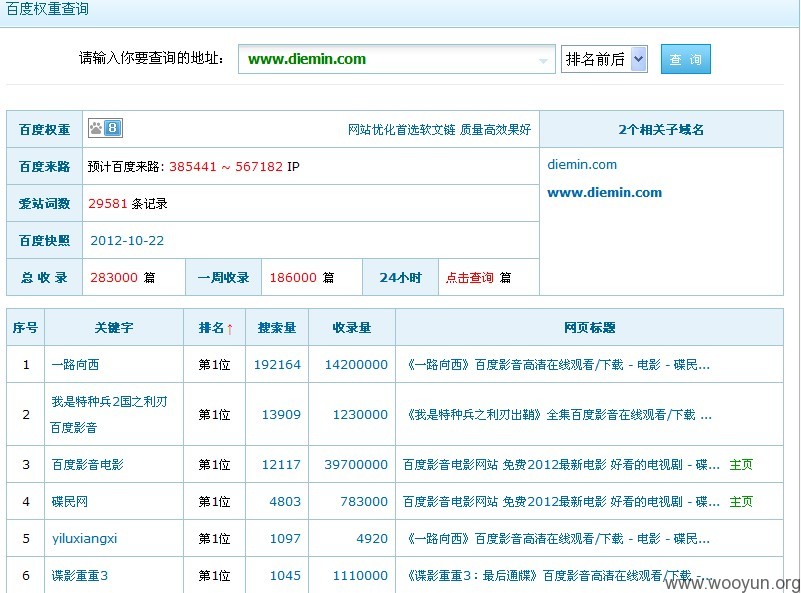Click the 点击查询 24-hour link
Image resolution: width=801 pixels, height=593 pixels.
(x=469, y=277)
